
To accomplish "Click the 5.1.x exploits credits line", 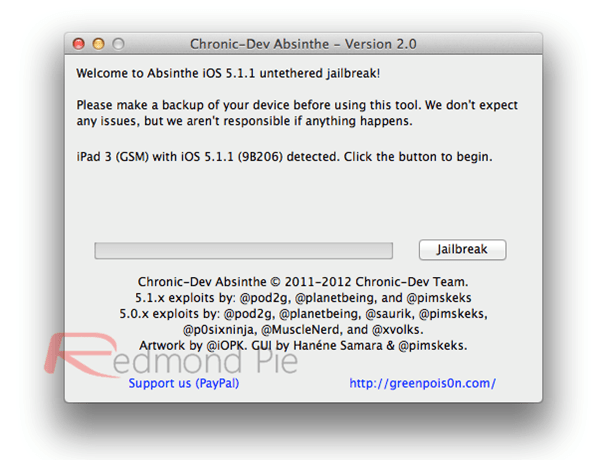I will 303,298.
